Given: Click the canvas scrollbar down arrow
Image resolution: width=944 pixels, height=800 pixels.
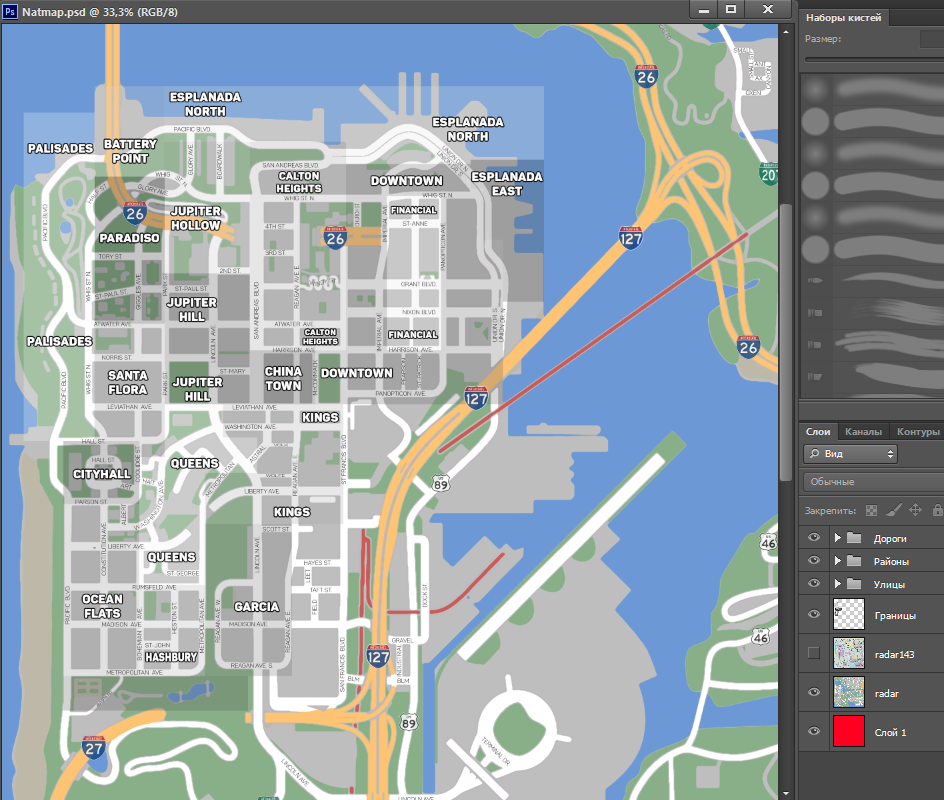Looking at the screenshot, I should [x=786, y=793].
